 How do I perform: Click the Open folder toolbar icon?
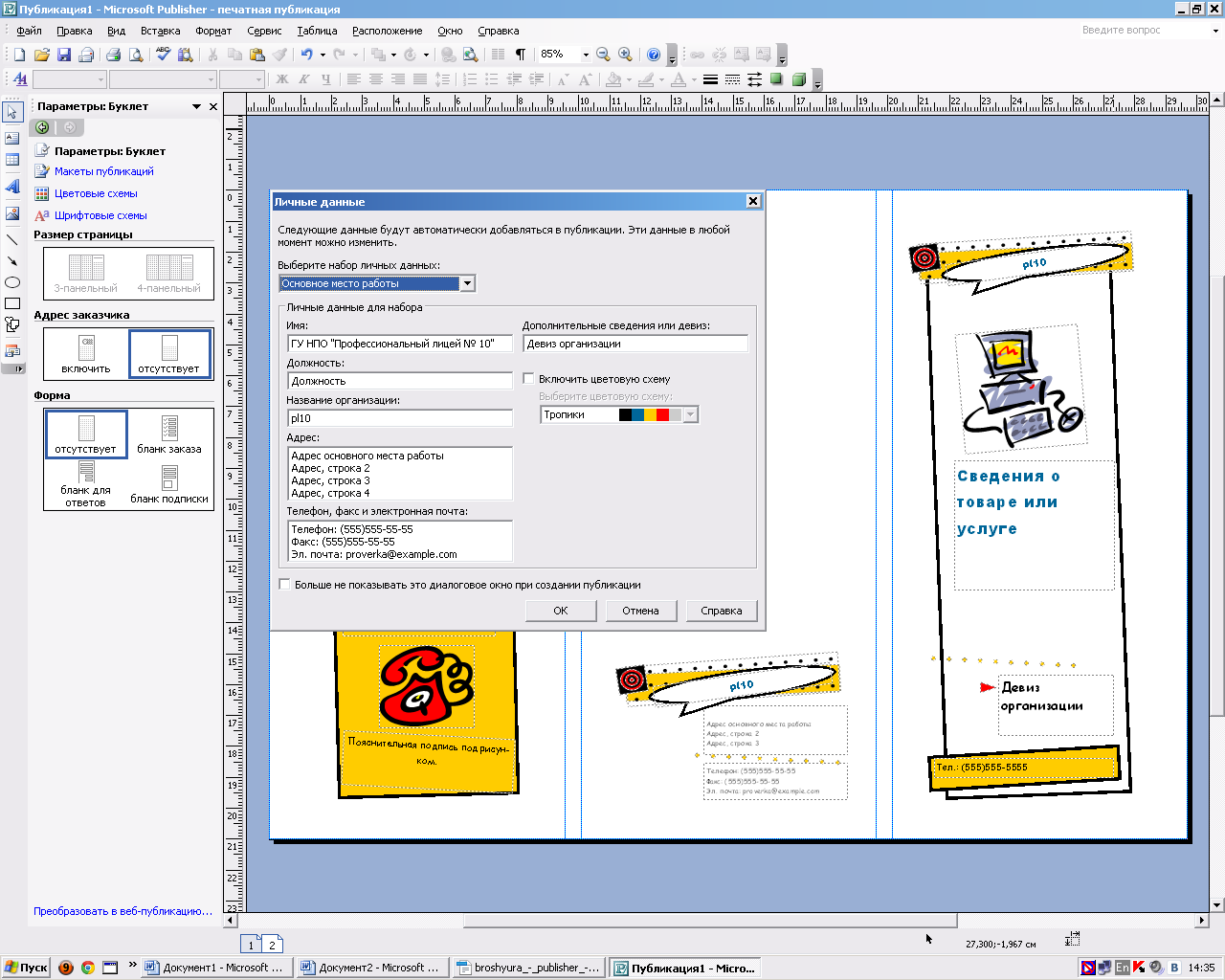click(41, 55)
